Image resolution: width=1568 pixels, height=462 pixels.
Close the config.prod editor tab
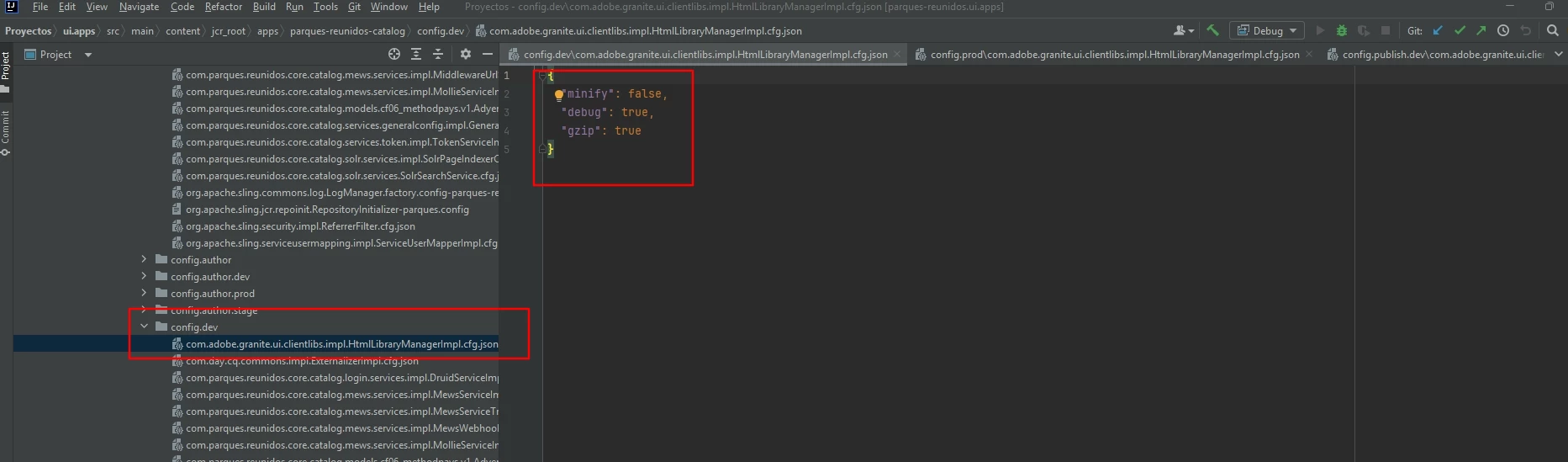(x=1310, y=55)
